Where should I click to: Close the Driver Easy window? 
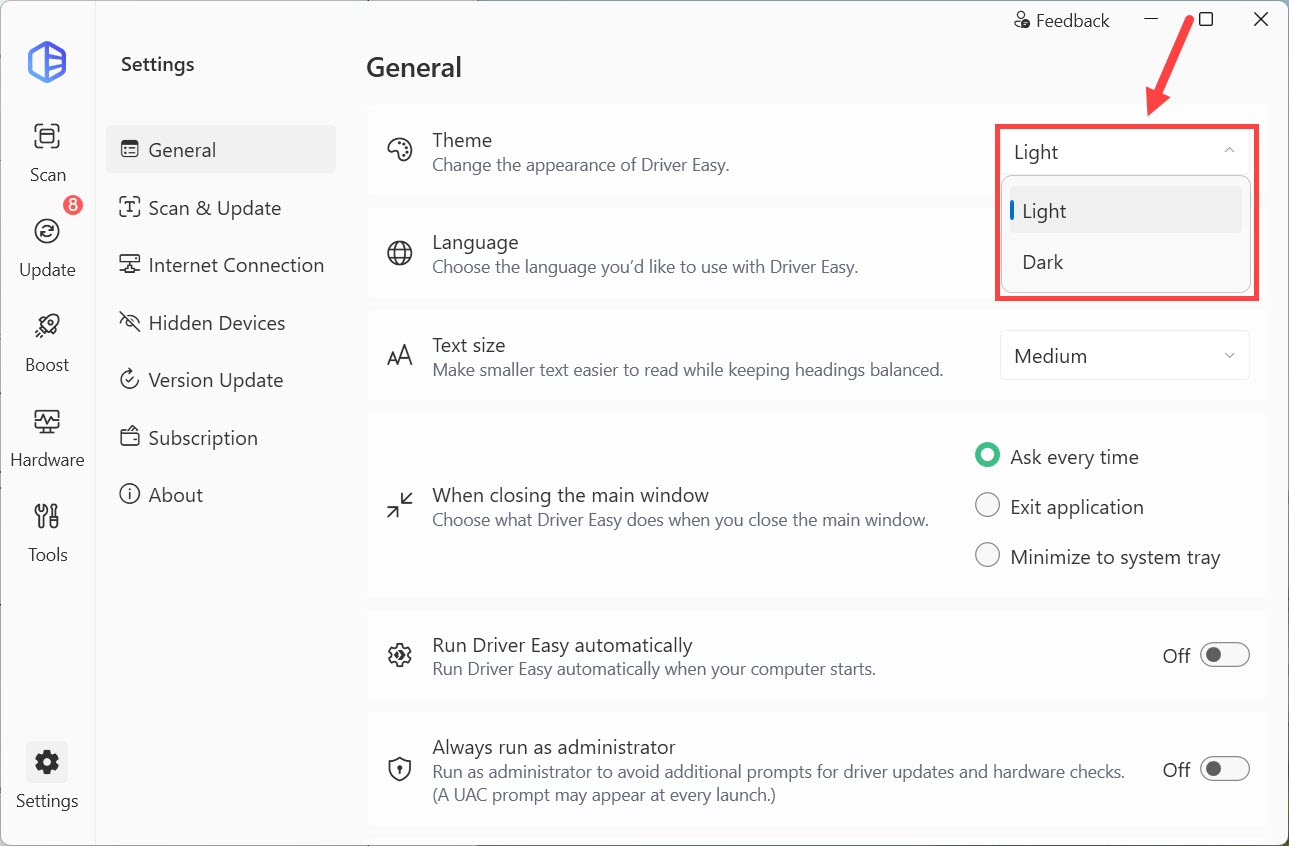[1261, 20]
